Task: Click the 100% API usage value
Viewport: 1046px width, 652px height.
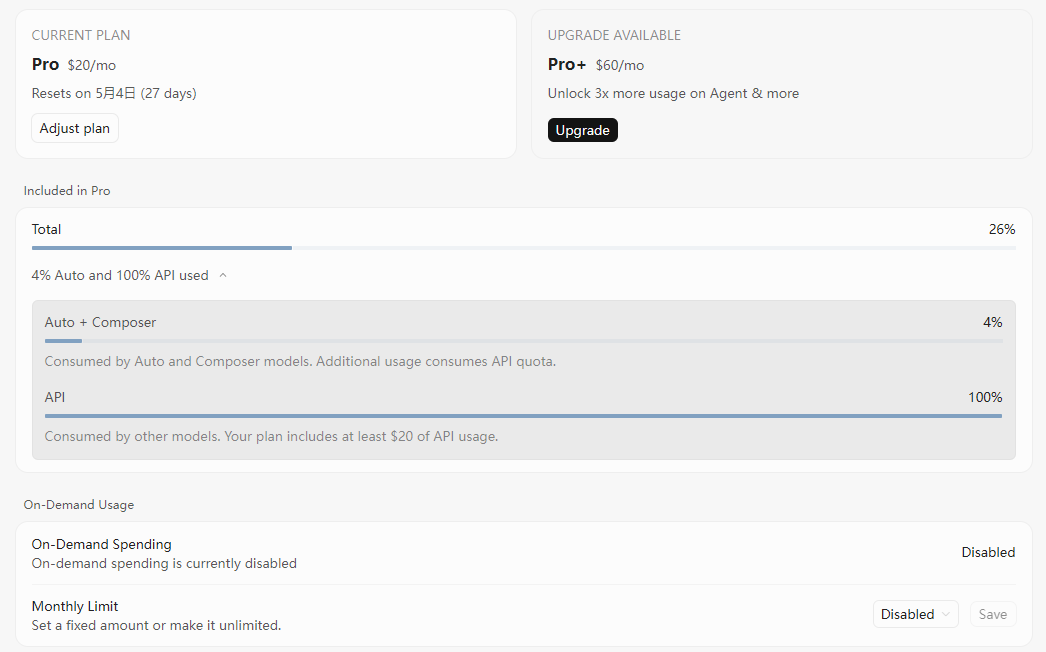Action: (984, 397)
